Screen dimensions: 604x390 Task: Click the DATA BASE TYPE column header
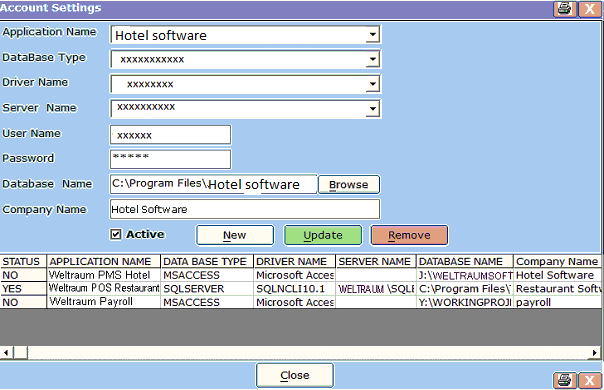tap(207, 261)
